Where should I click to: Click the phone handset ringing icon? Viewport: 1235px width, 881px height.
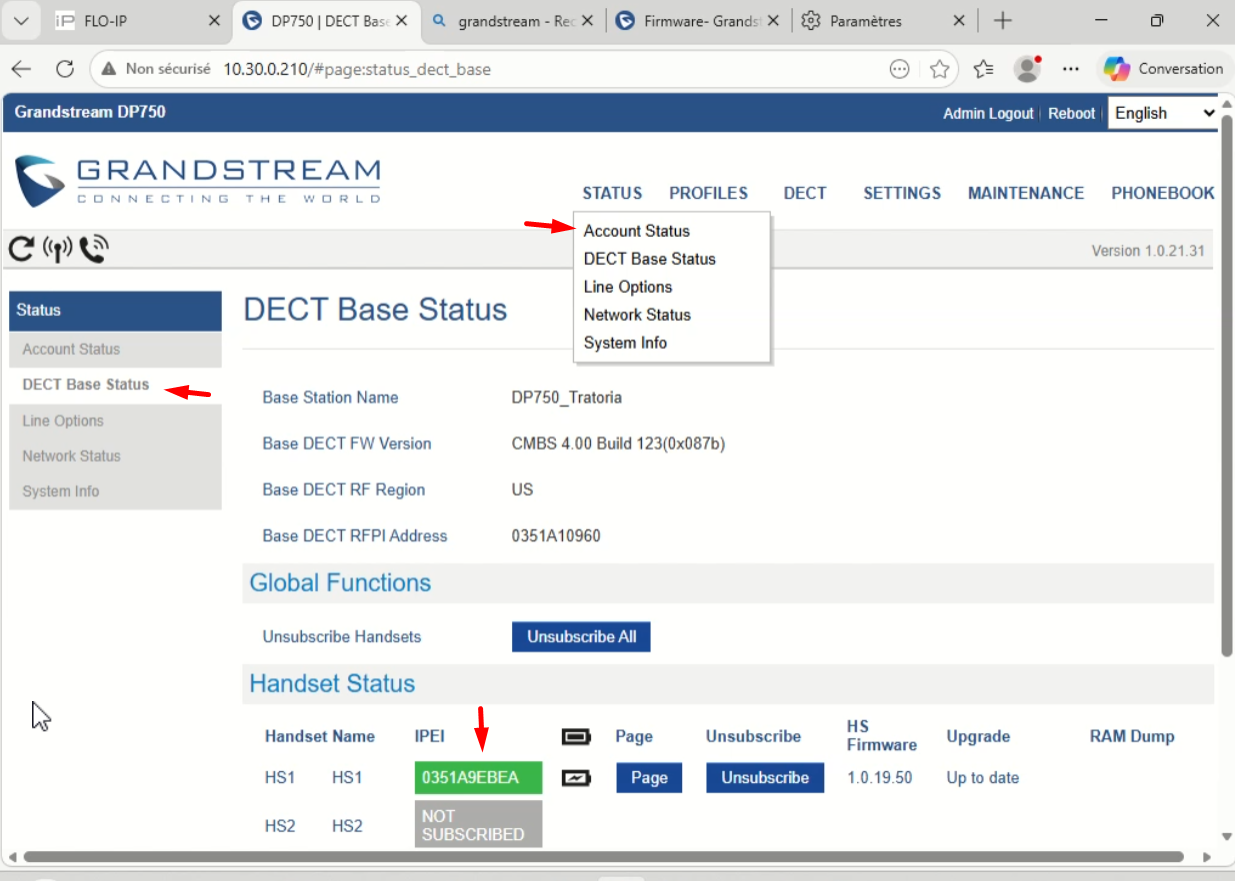[94, 249]
